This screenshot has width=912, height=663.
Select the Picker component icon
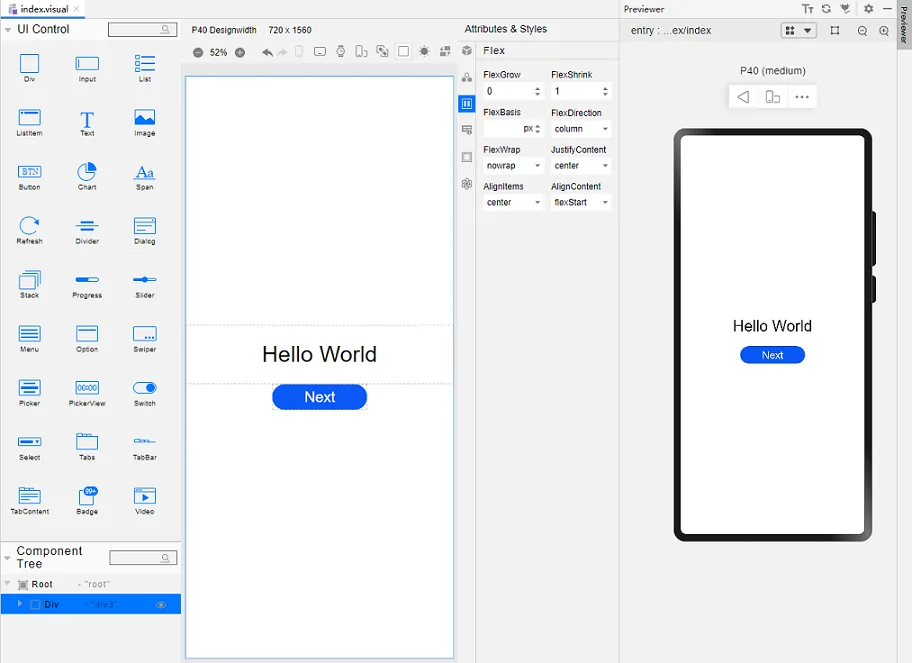tap(29, 387)
